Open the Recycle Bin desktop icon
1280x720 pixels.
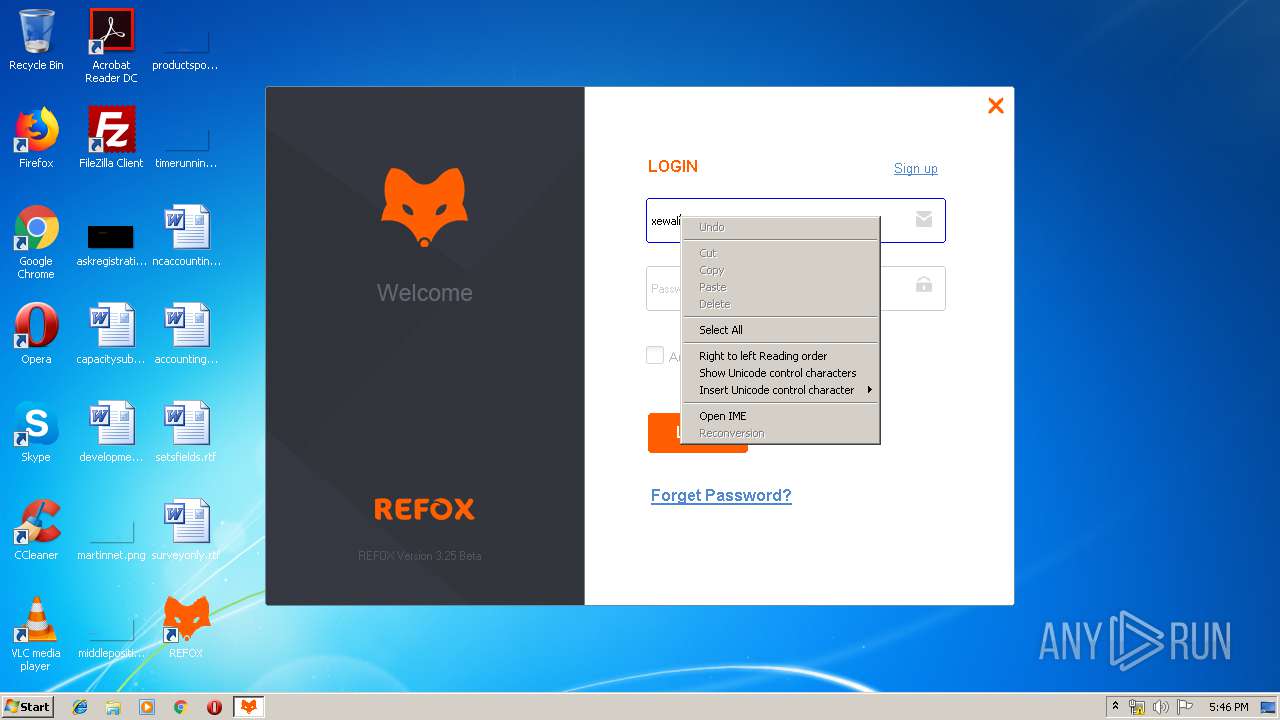pos(36,40)
